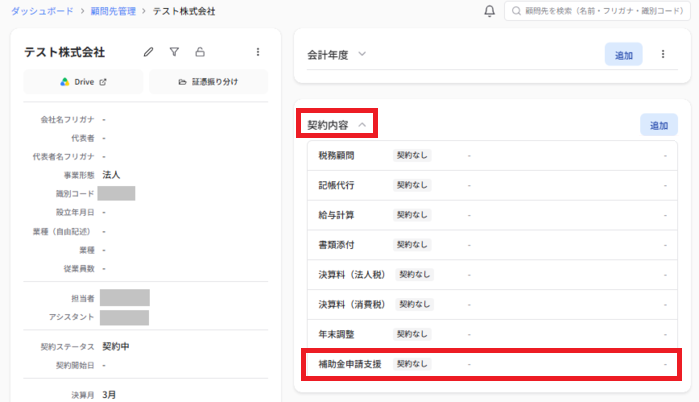
Task: Open the Drive button
Action: 83,82
